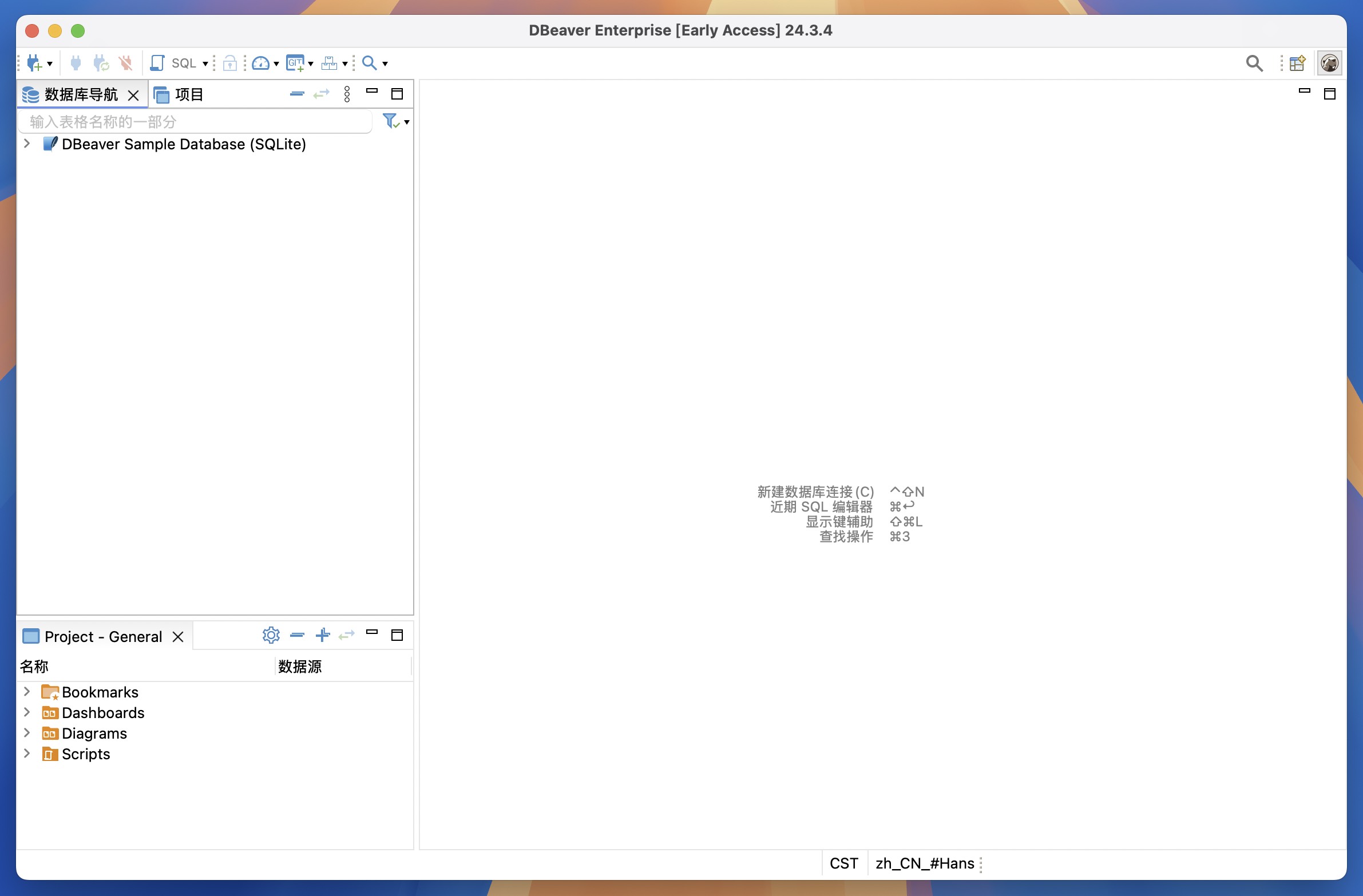
Task: Click the GIT add icon in toolbar
Action: [295, 63]
